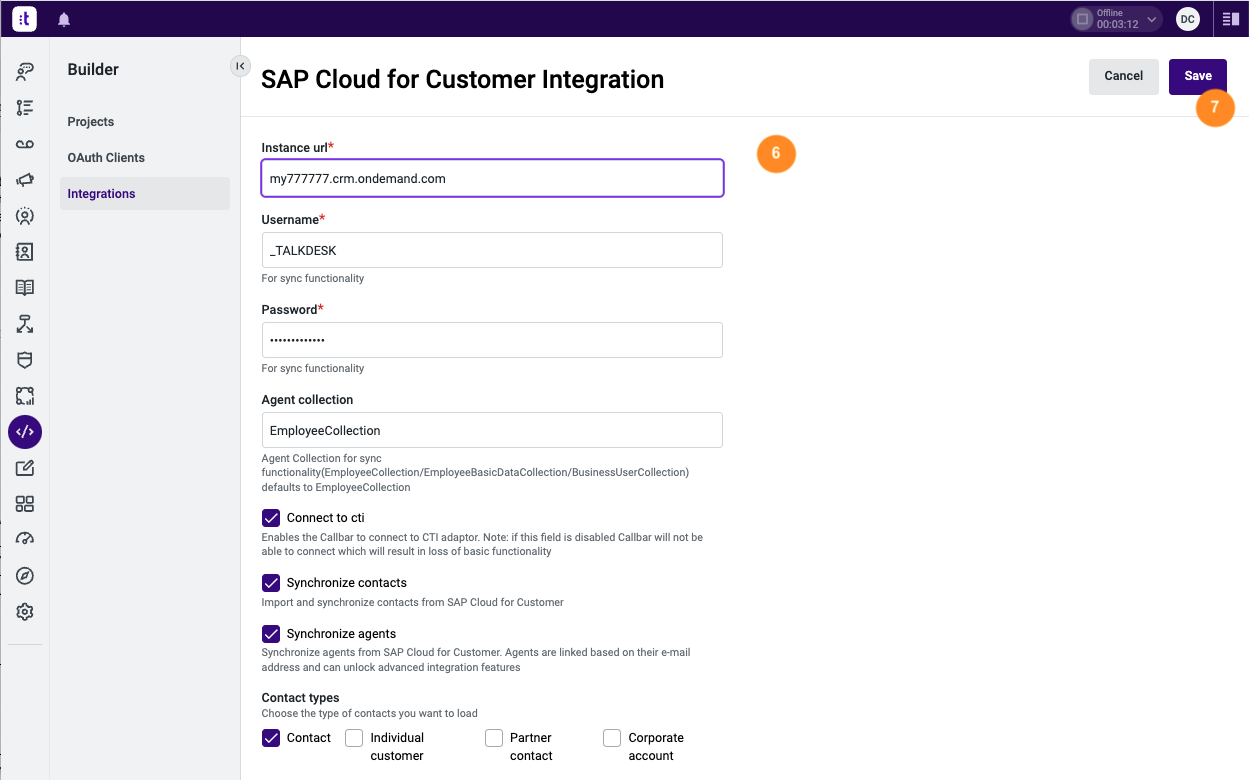Save the SAP integration settings
1249x780 pixels.
click(1198, 77)
